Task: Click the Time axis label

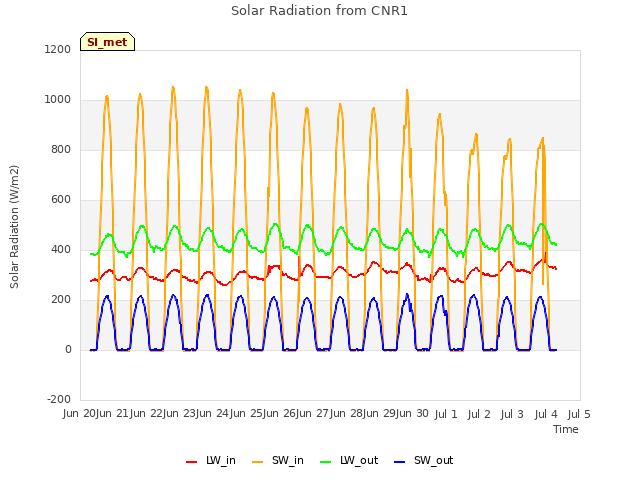Action: pyautogui.click(x=566, y=429)
